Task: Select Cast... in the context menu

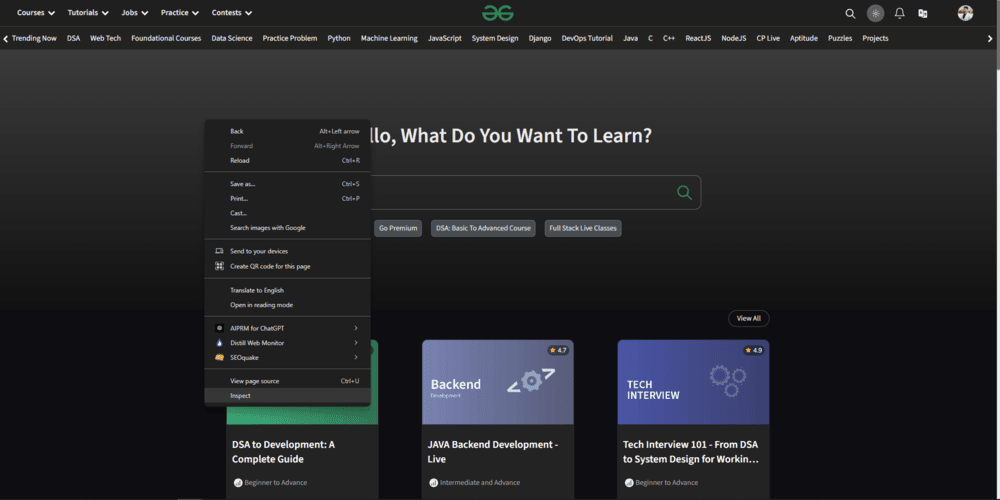Action: pyautogui.click(x=287, y=213)
